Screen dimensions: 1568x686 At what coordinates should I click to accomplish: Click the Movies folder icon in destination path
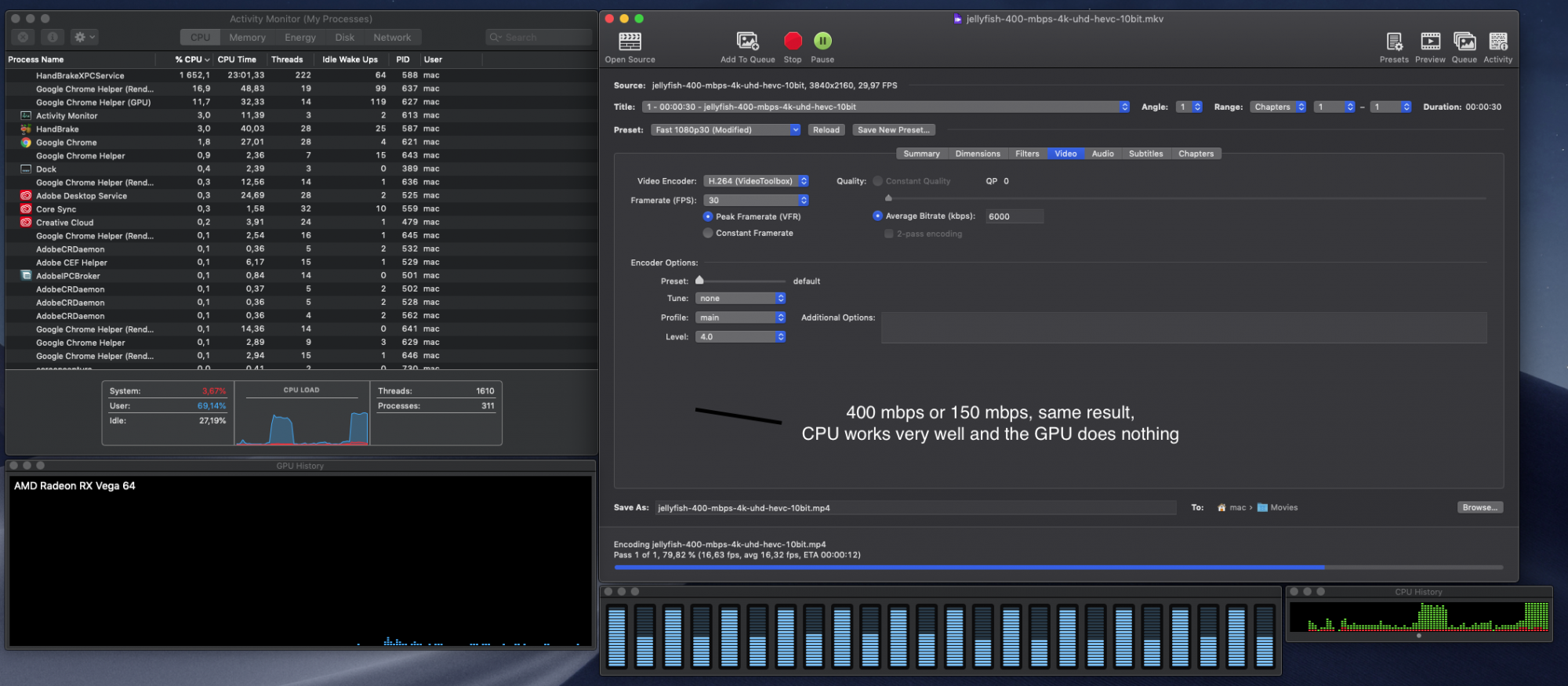1262,507
